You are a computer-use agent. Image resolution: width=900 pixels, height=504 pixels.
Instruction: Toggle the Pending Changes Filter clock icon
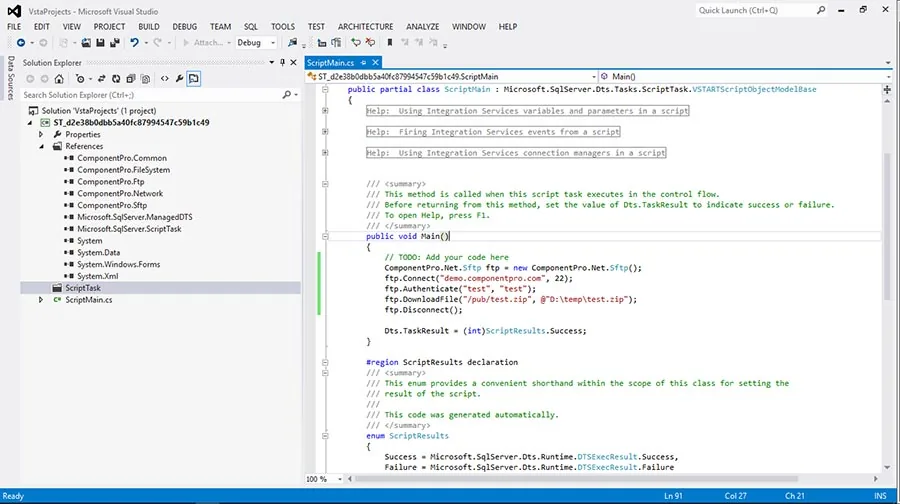(x=80, y=79)
